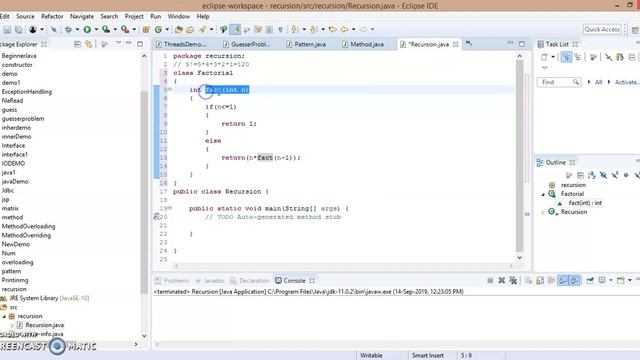Click the New Java Class icon
This screenshot has width=640, height=360.
[x=158, y=29]
